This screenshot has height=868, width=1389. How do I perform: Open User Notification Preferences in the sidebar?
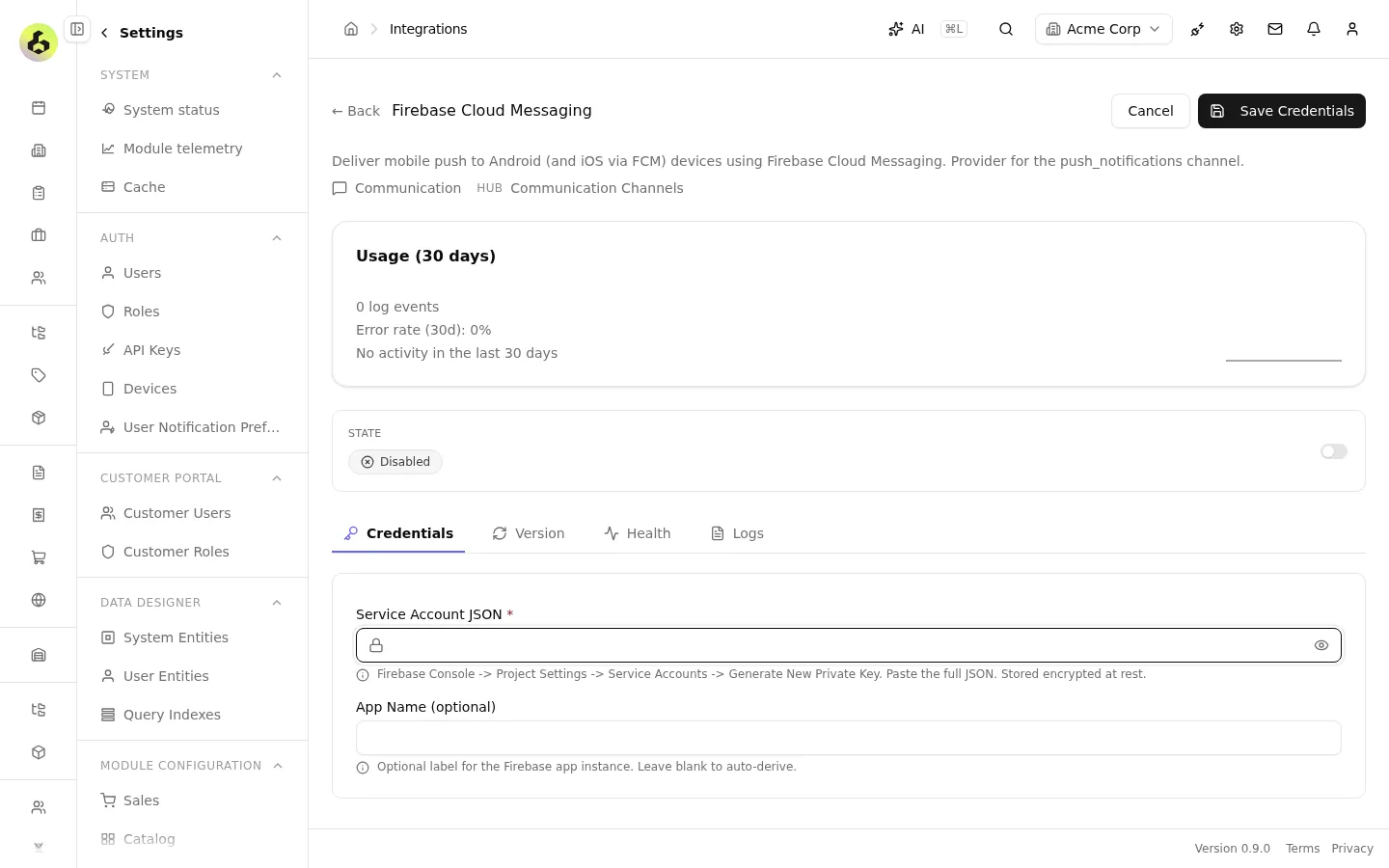click(193, 427)
